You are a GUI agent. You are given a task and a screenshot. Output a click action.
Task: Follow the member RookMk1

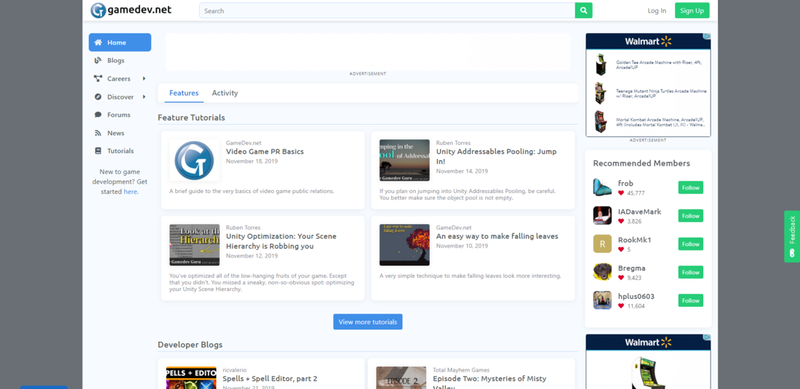[x=691, y=244]
